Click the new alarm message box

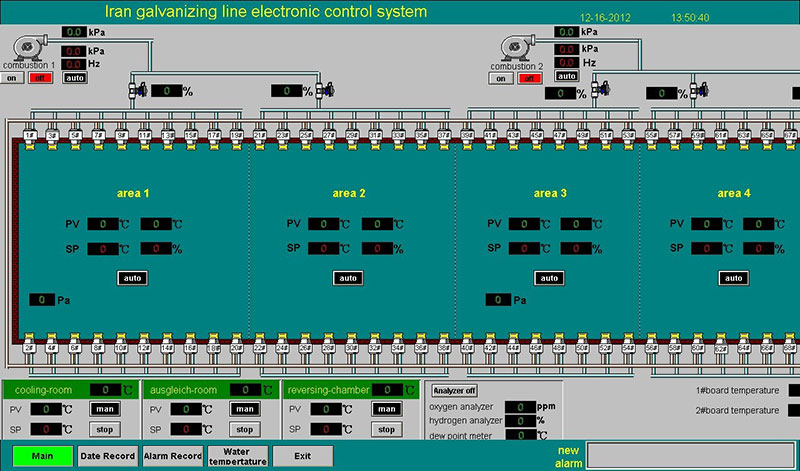point(691,455)
